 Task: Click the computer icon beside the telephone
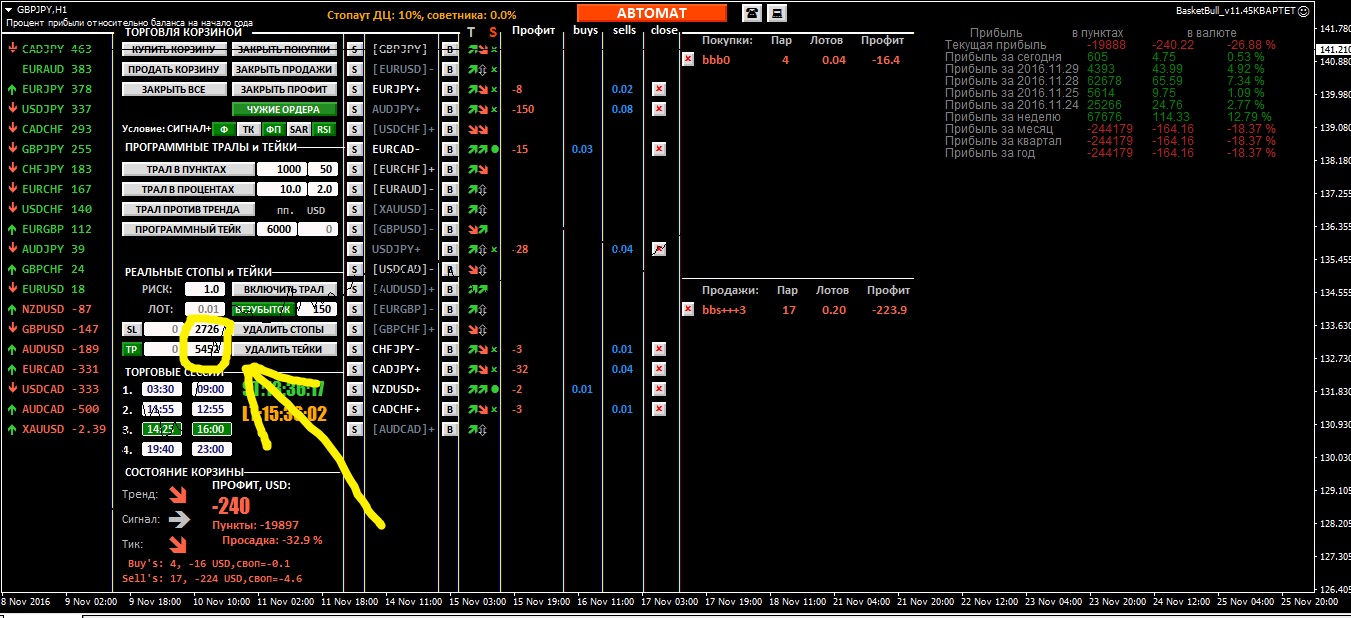coord(776,12)
